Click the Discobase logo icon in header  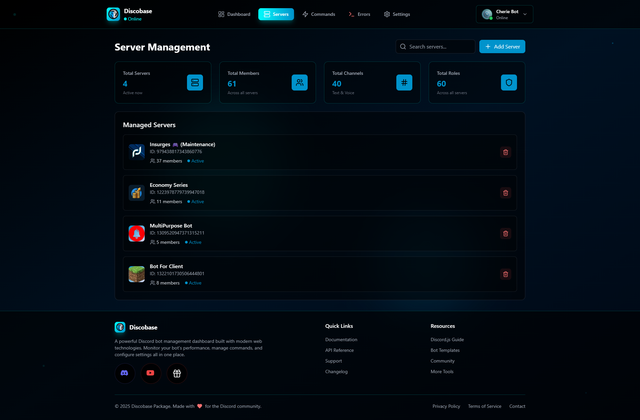click(x=113, y=14)
